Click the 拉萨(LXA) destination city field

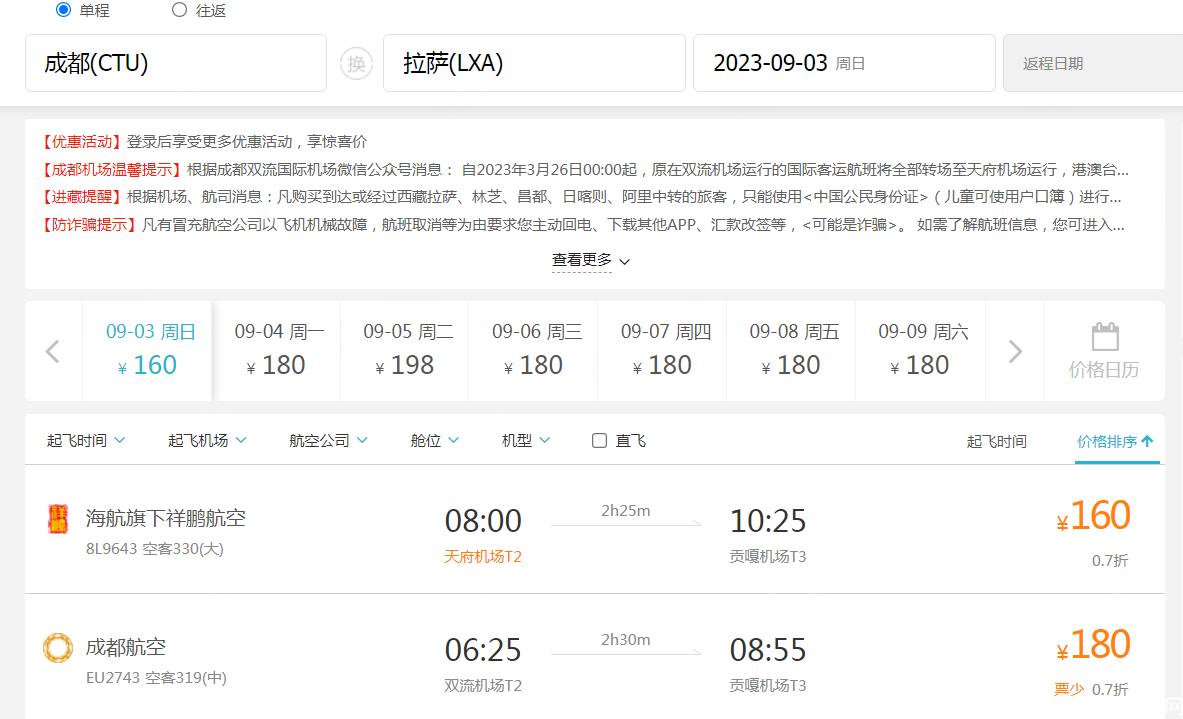534,63
